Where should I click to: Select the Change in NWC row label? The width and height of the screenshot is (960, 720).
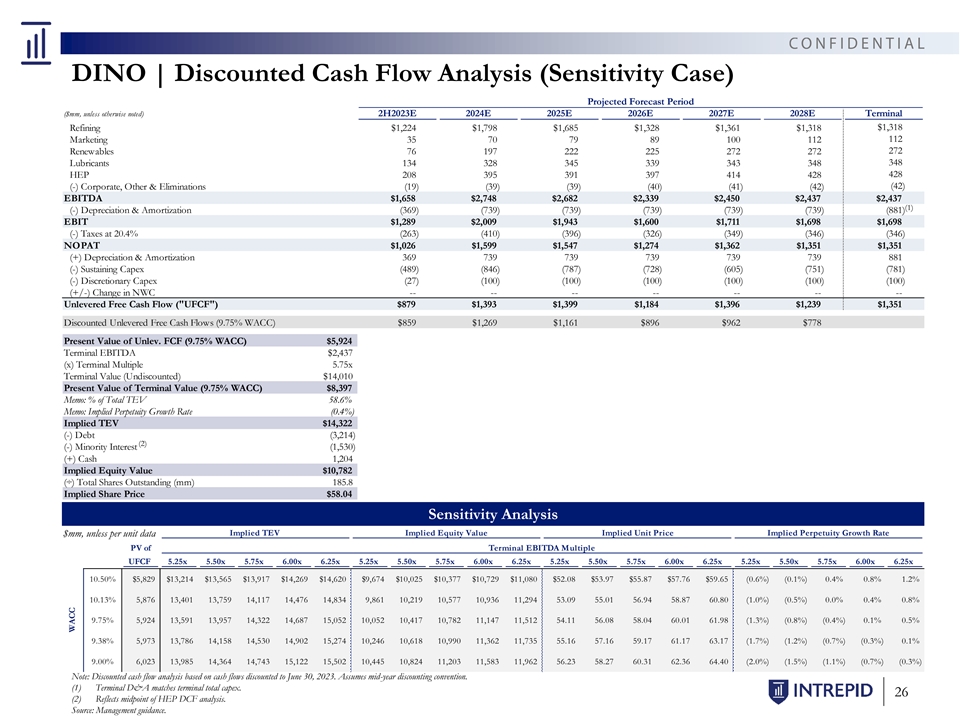pyautogui.click(x=112, y=292)
